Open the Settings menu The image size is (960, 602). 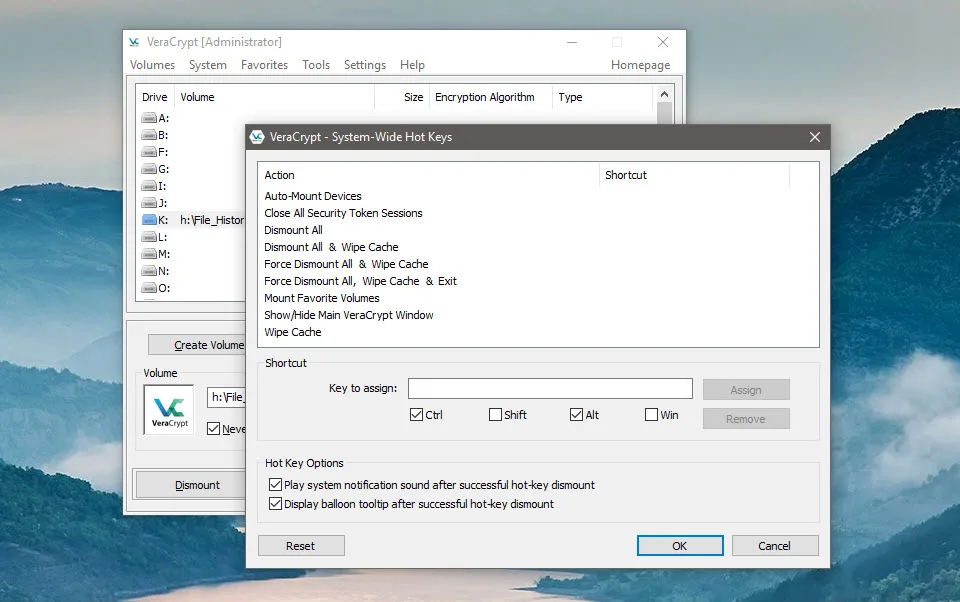[365, 65]
